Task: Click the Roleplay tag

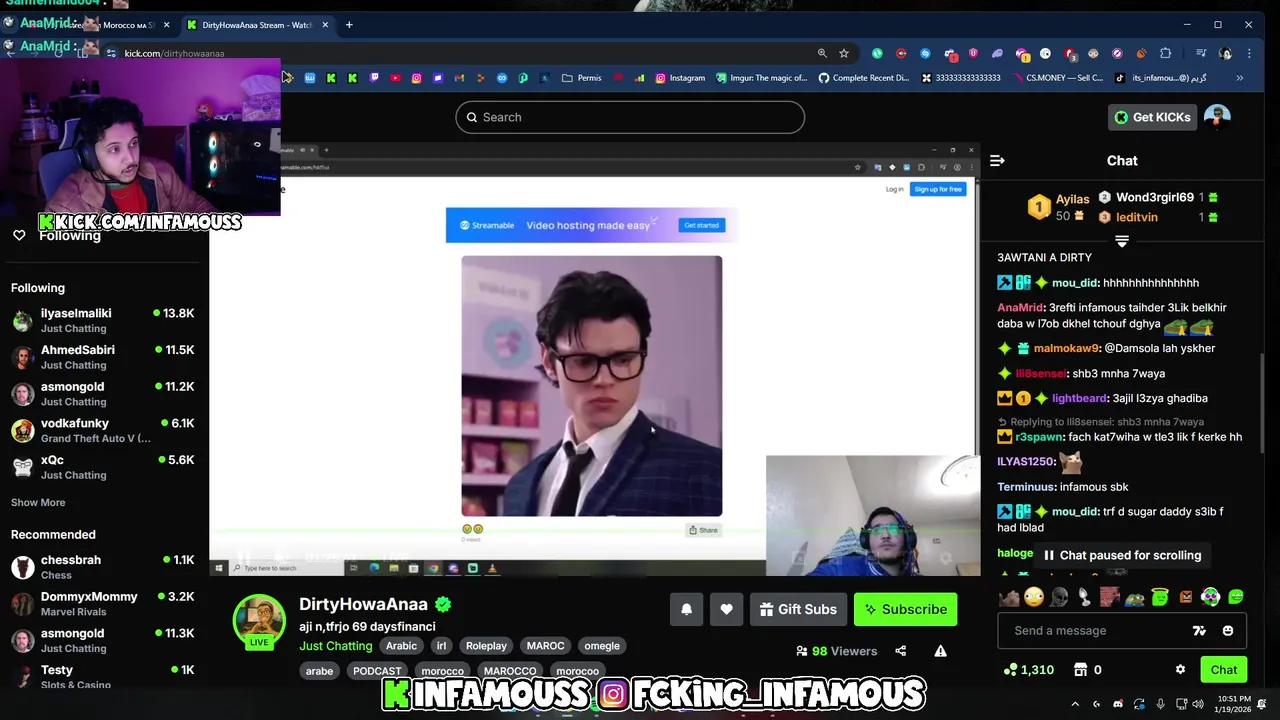Action: click(x=486, y=646)
